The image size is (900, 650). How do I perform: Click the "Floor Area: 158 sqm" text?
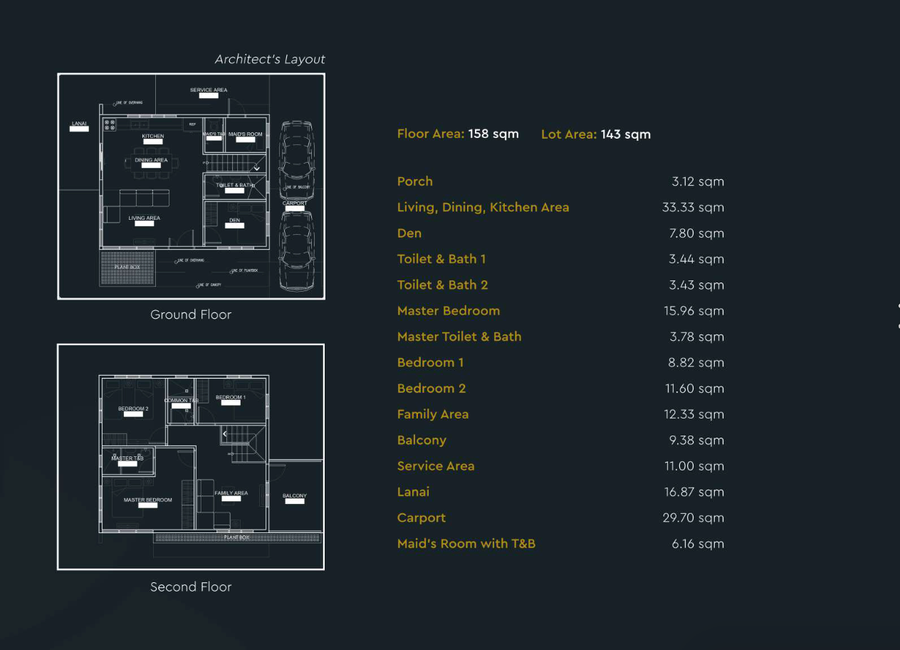[x=458, y=134]
